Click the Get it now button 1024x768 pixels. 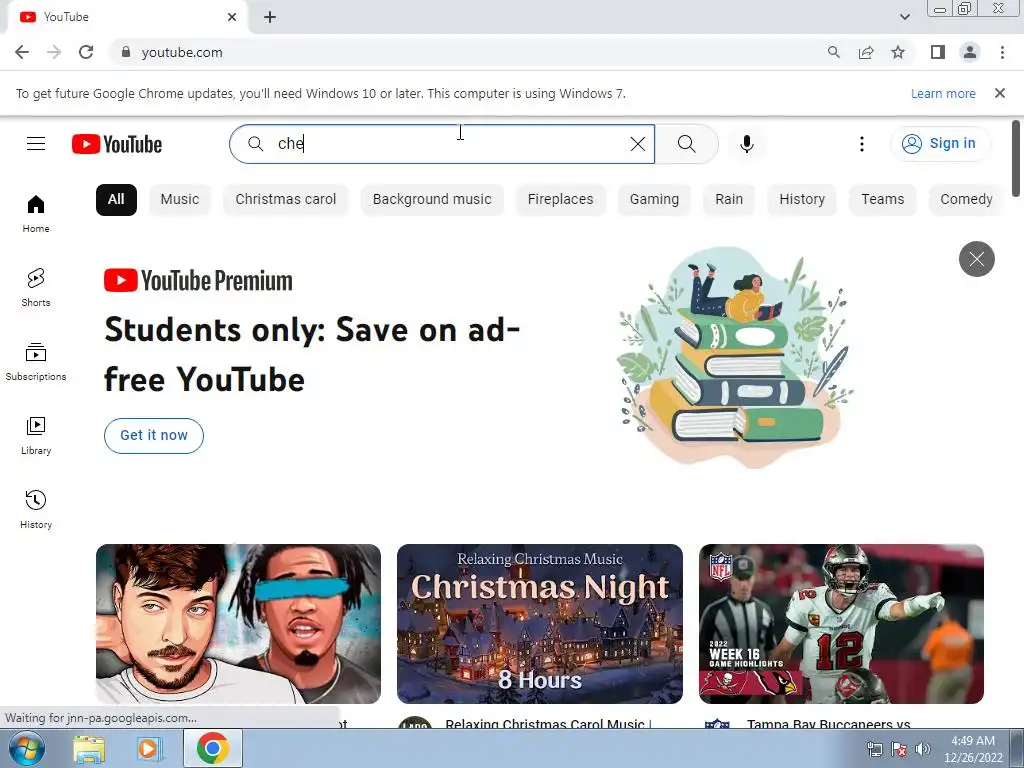point(153,436)
